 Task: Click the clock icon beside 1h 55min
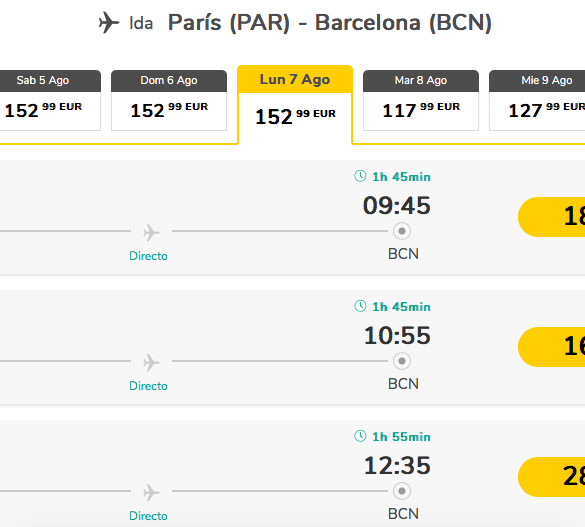(360, 436)
